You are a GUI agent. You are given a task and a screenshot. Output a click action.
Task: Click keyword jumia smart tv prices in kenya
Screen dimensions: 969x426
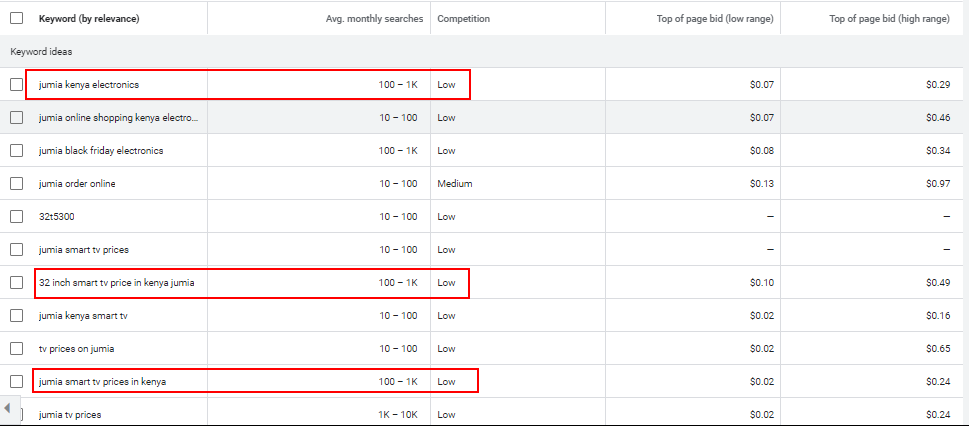pos(103,381)
